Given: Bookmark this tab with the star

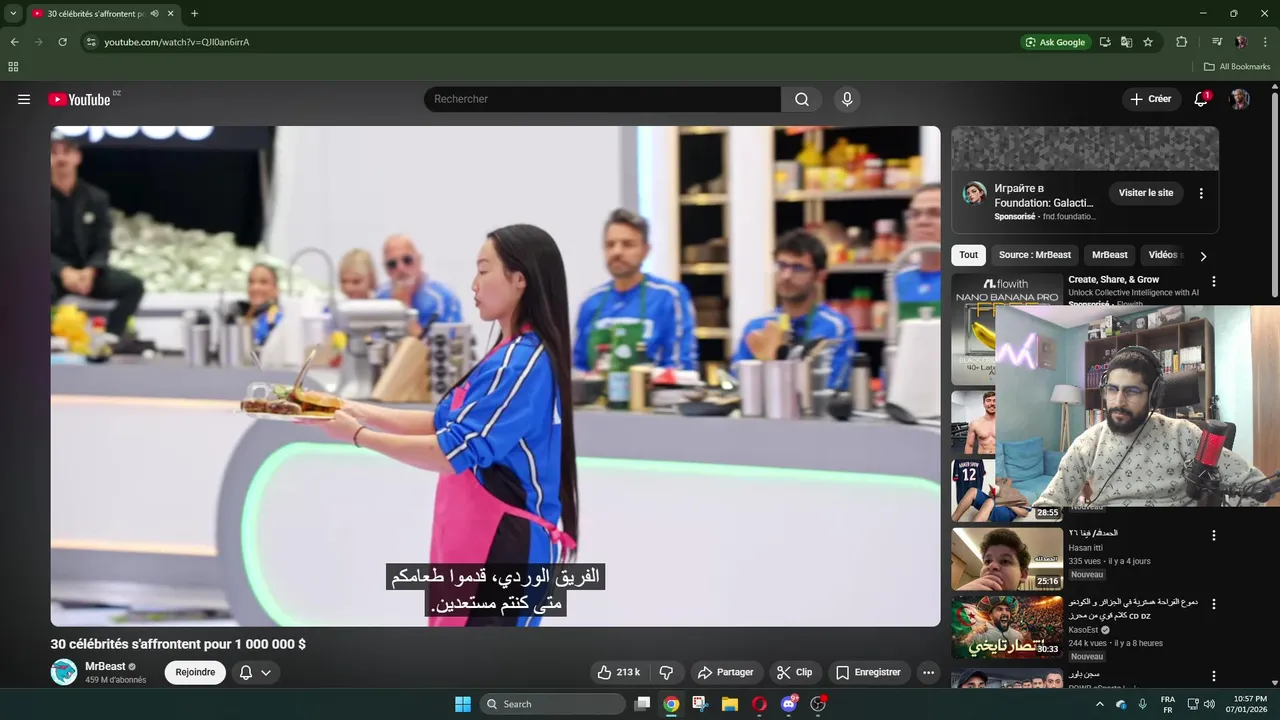Looking at the screenshot, I should [x=1148, y=42].
